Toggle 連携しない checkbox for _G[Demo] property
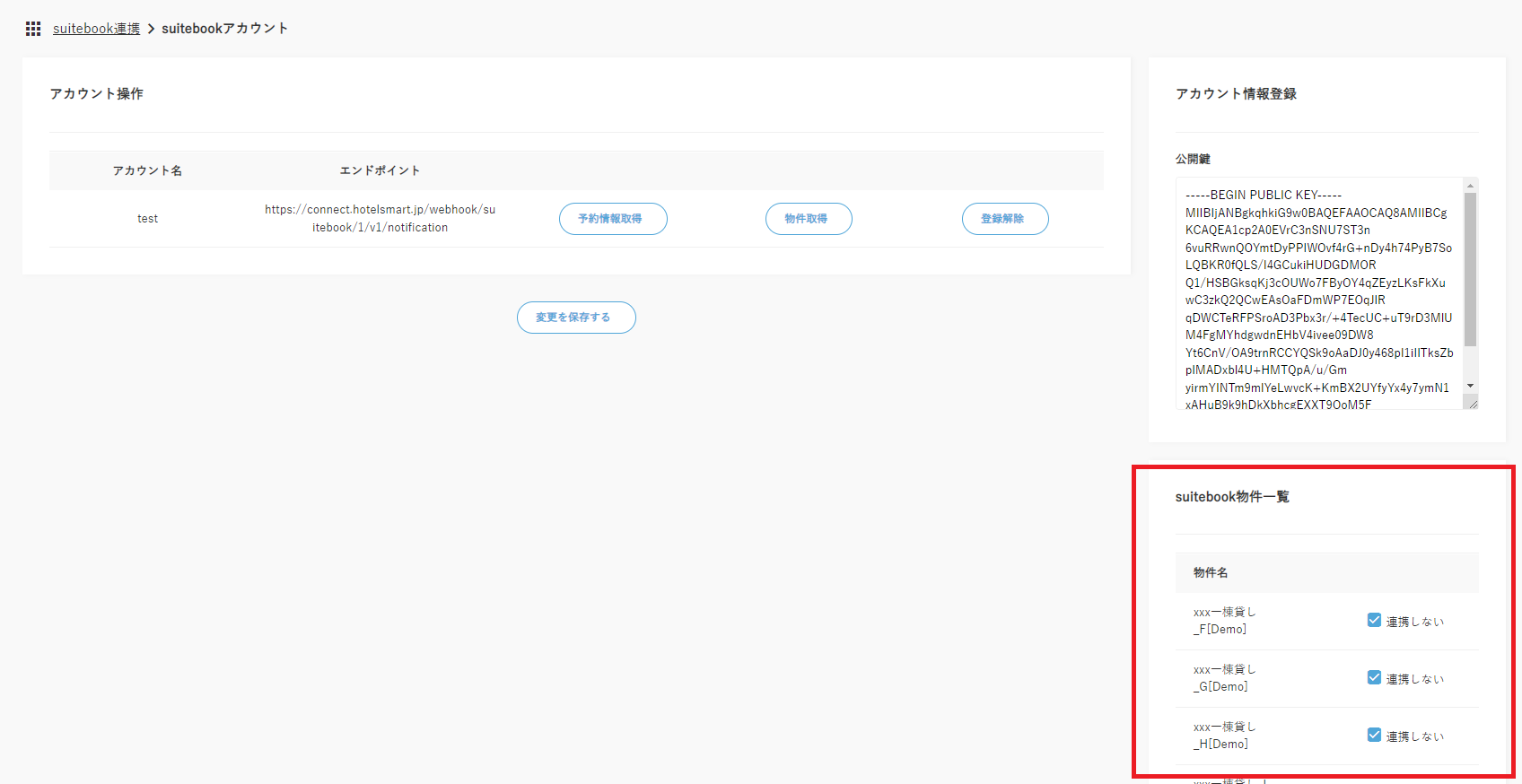1522x784 pixels. pyautogui.click(x=1374, y=677)
